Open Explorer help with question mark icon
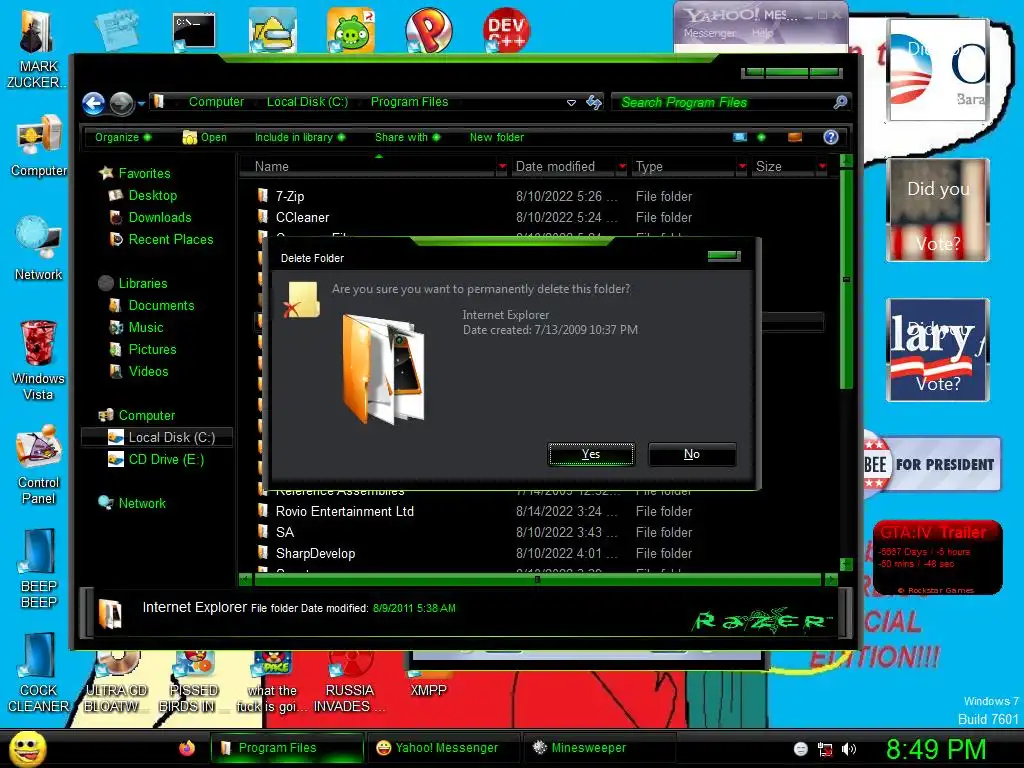 coord(831,137)
